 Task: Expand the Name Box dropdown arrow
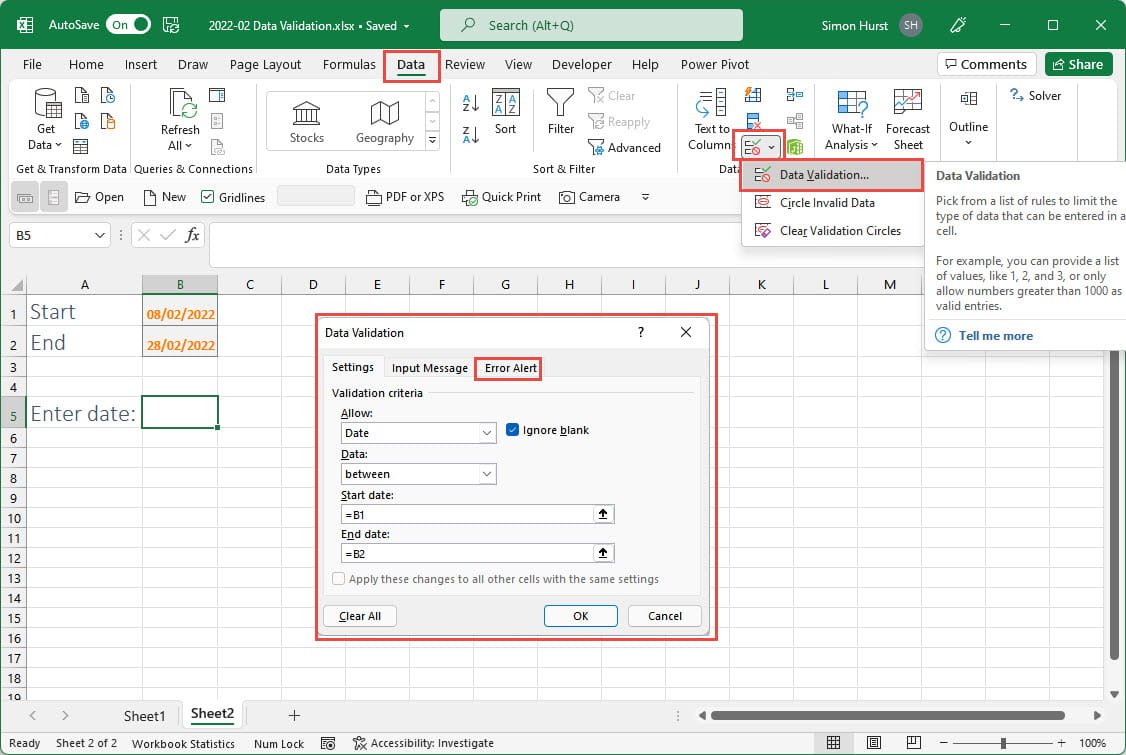[99, 236]
